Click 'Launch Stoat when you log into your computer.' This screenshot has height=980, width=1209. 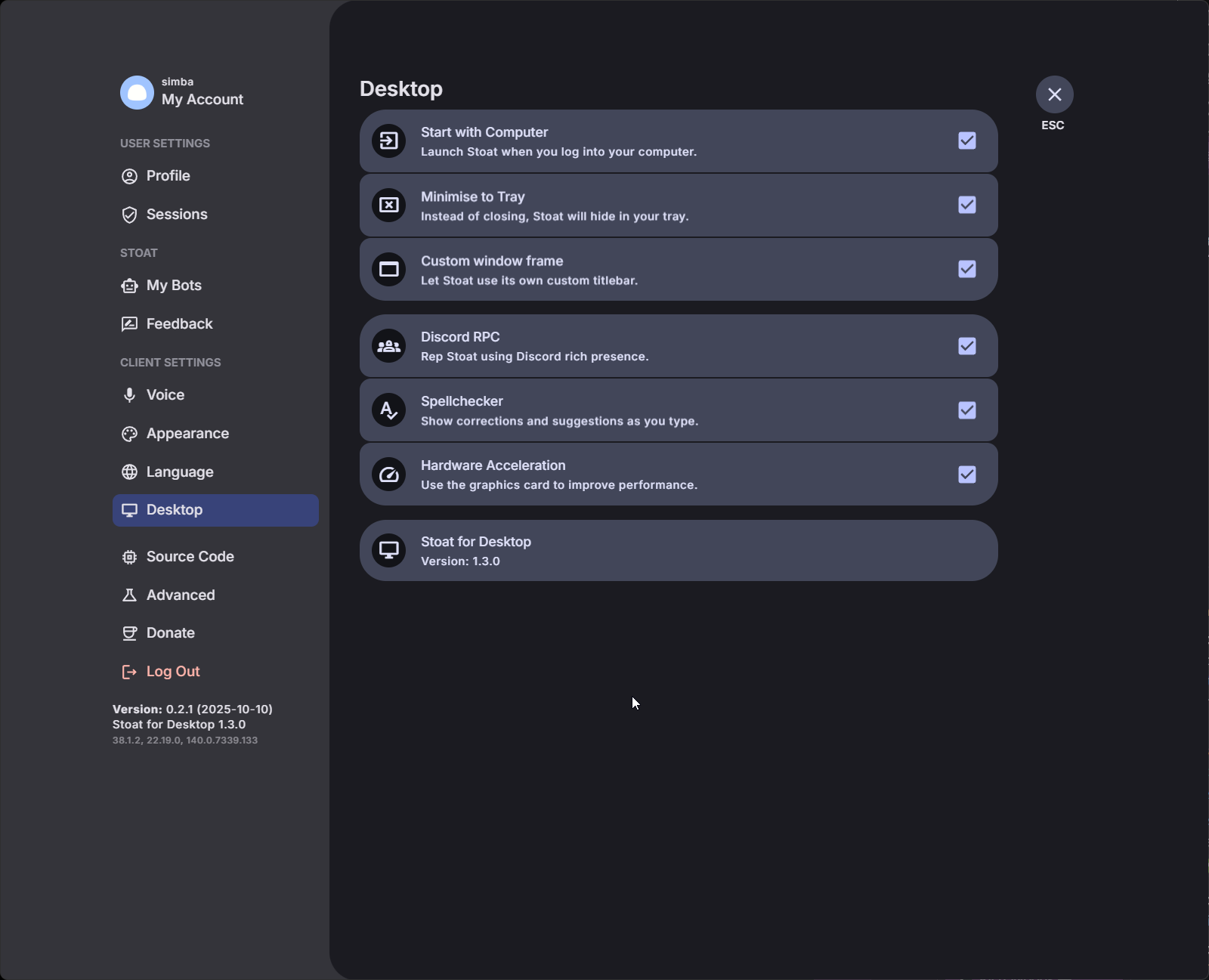(x=558, y=152)
